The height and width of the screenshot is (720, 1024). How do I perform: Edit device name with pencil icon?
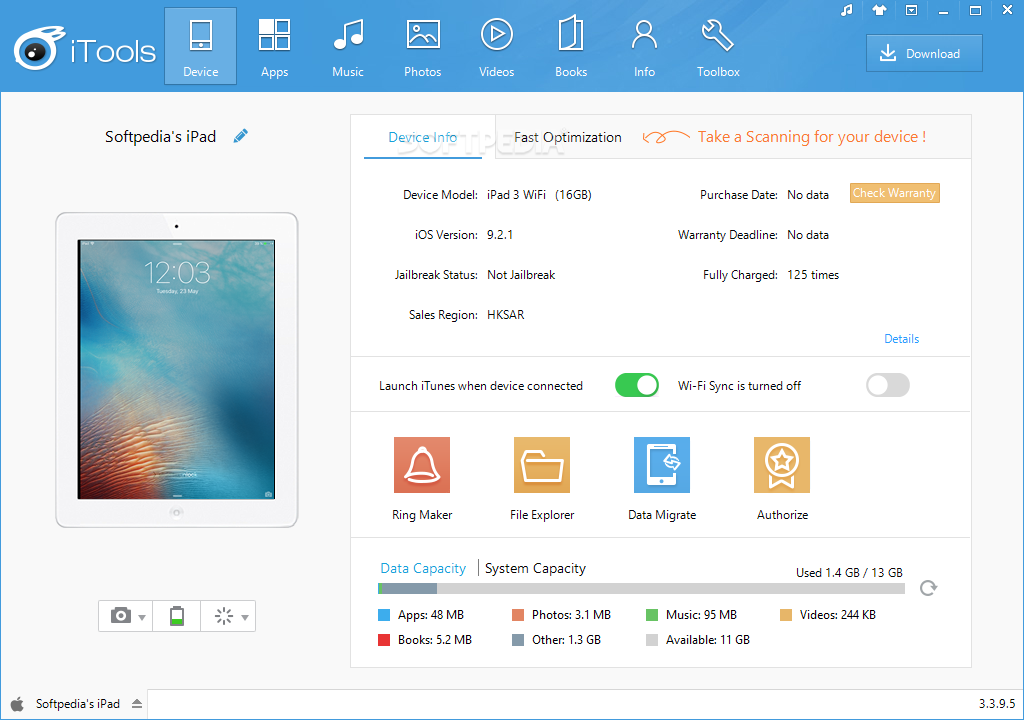240,137
